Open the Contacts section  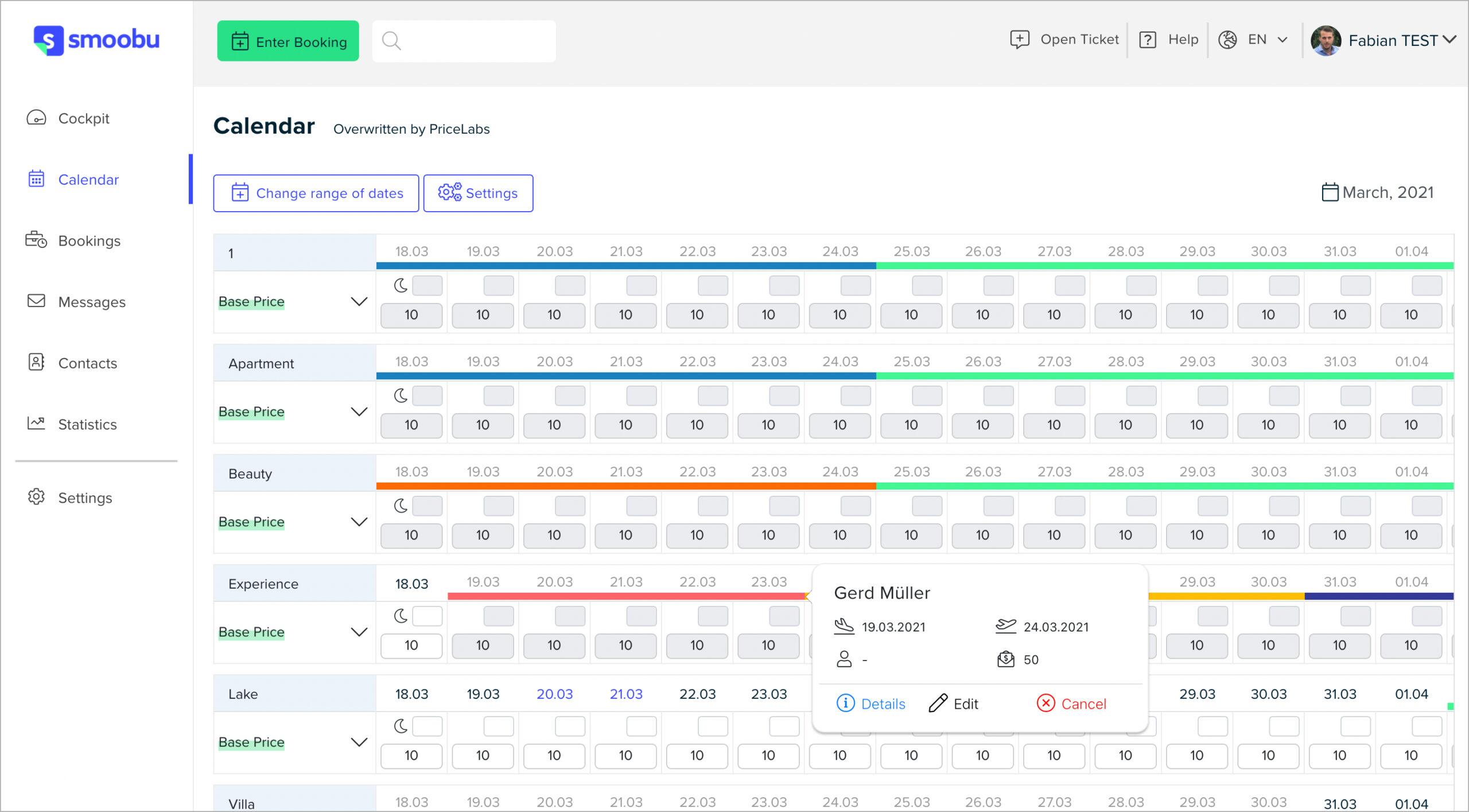click(x=87, y=363)
